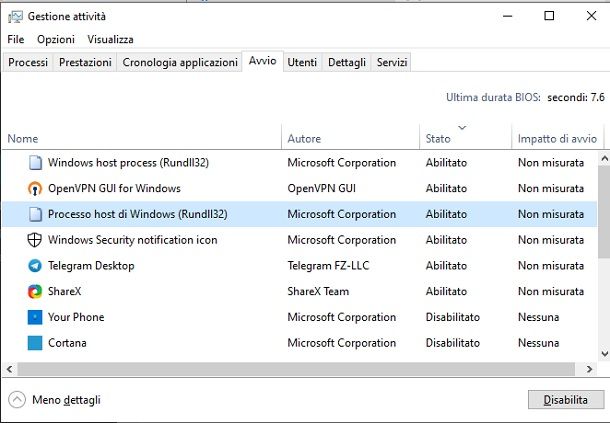This screenshot has height=423, width=610.
Task: Open the Dettagli tab
Action: pyautogui.click(x=347, y=62)
